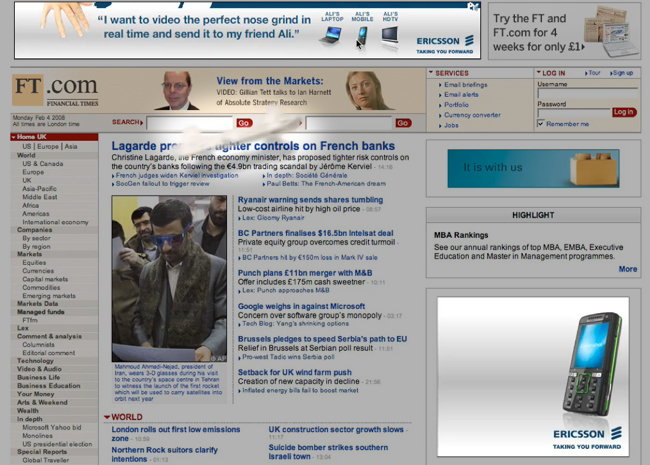Open Jobs service link
650x465 pixels.
coord(451,125)
